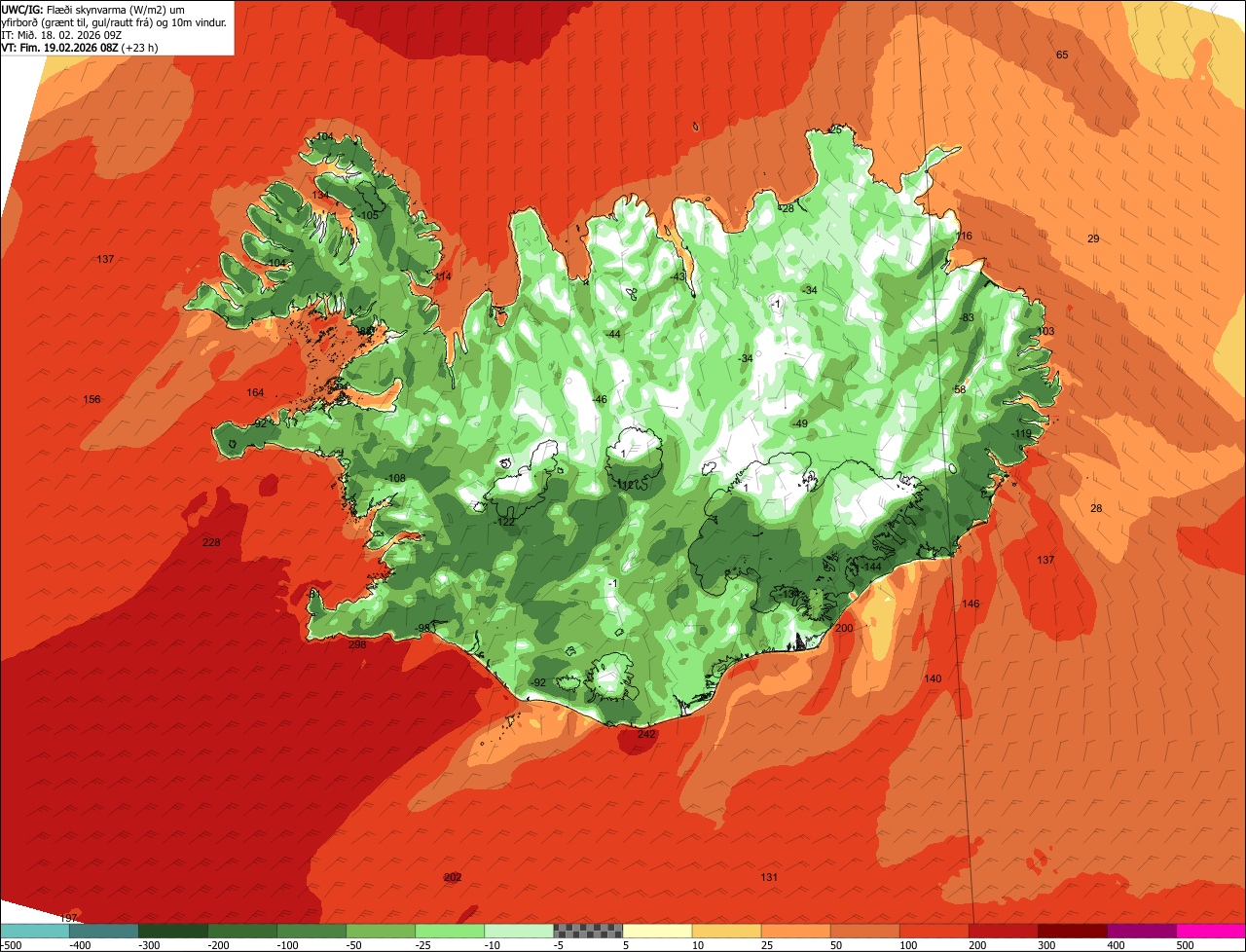1246x952 pixels.
Task: Click the palest green swatch between -10 and -5
Action: coord(519,931)
